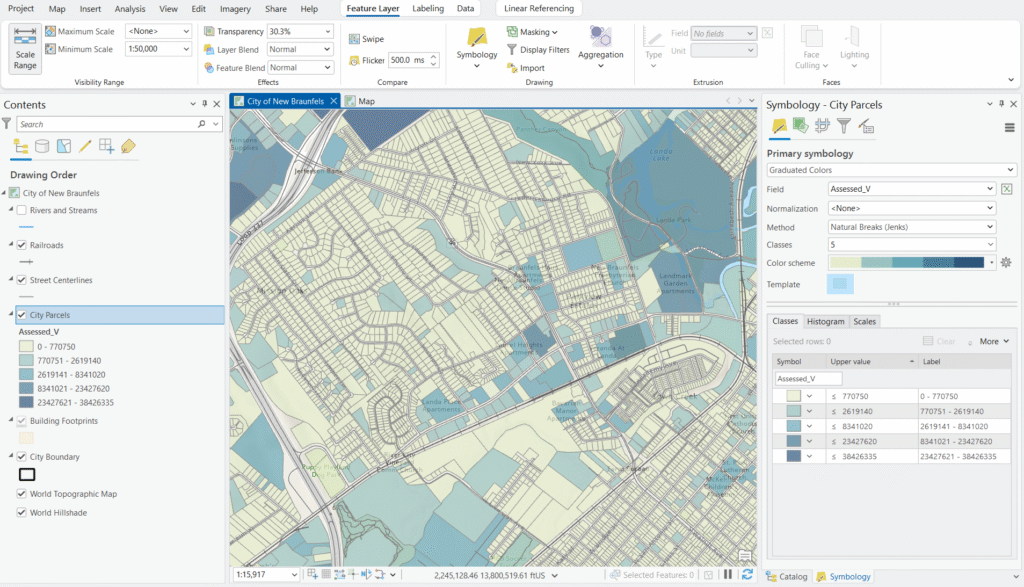Click the Contents search field

pos(105,124)
